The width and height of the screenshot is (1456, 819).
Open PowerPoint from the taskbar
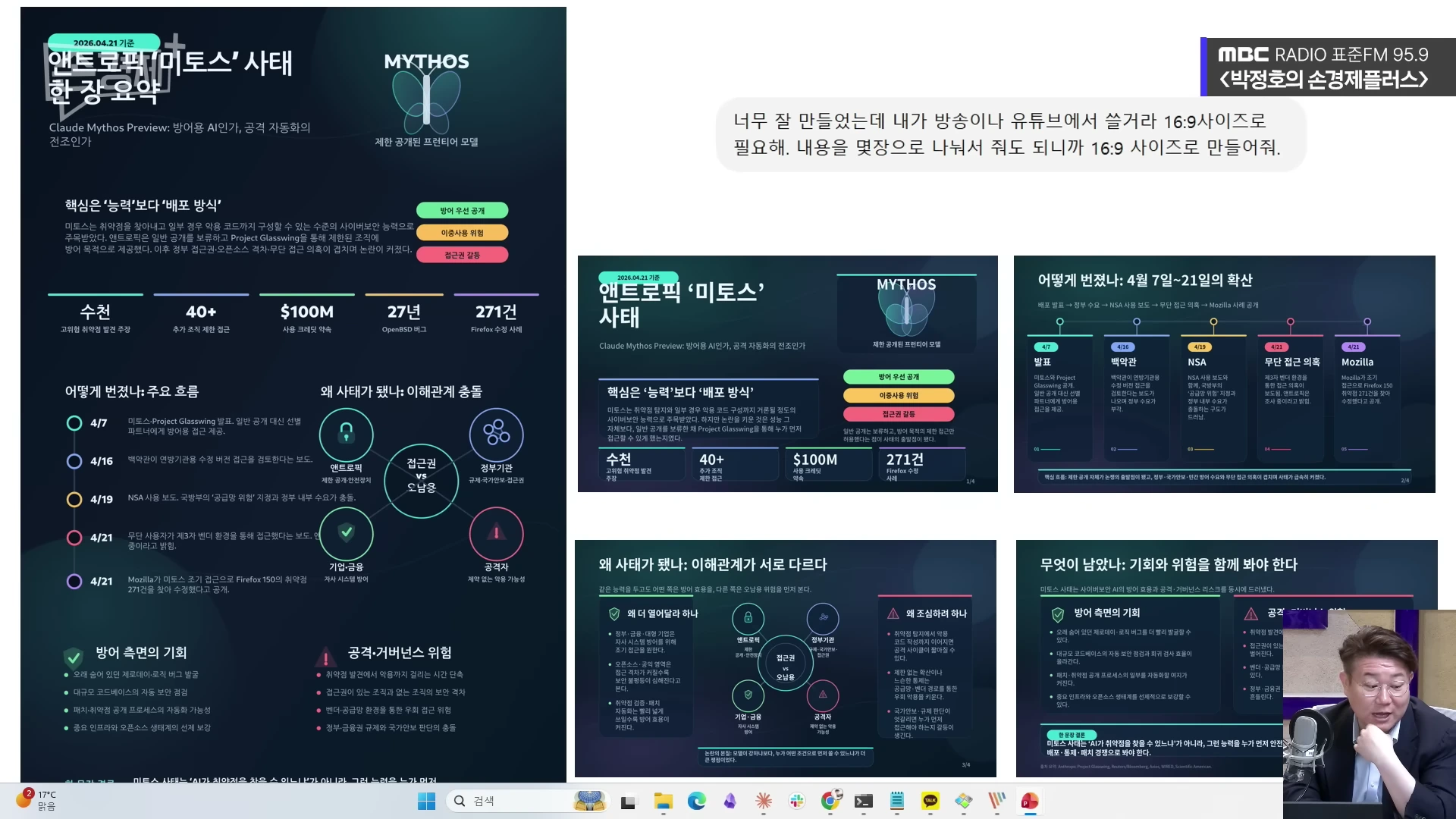click(1030, 801)
